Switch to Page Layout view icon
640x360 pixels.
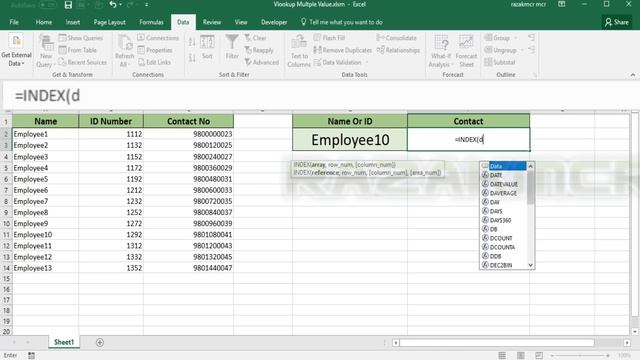(x=520, y=356)
